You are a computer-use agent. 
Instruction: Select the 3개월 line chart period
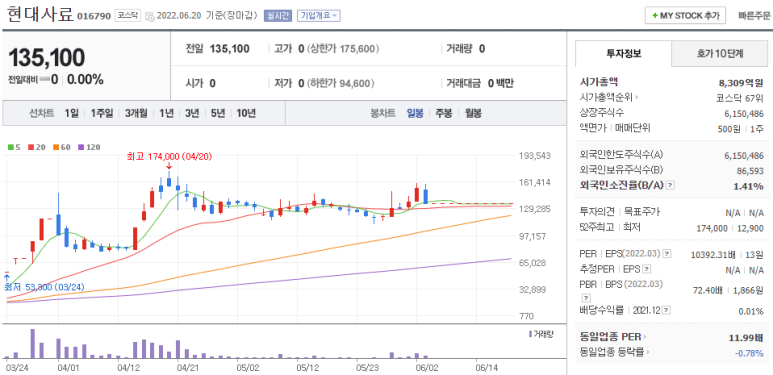point(136,113)
